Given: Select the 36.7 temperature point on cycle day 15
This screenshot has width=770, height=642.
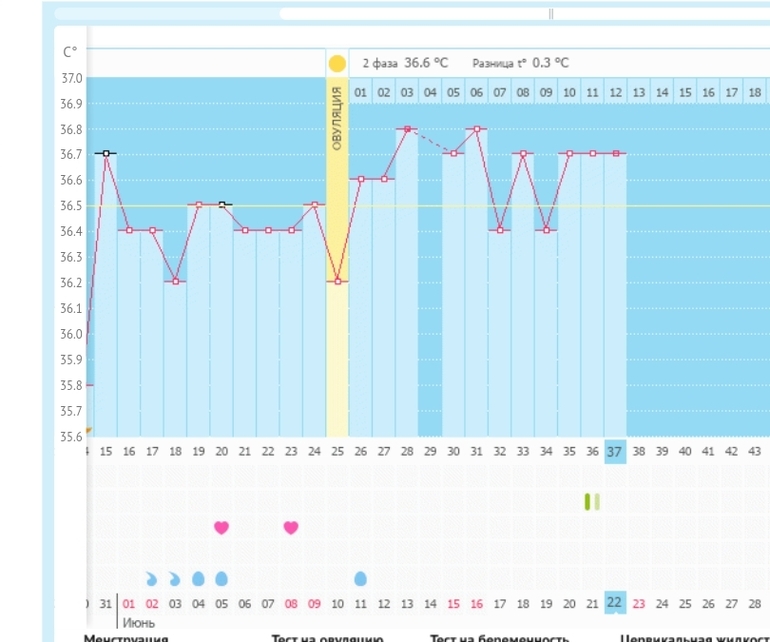Looking at the screenshot, I should 105,153.
